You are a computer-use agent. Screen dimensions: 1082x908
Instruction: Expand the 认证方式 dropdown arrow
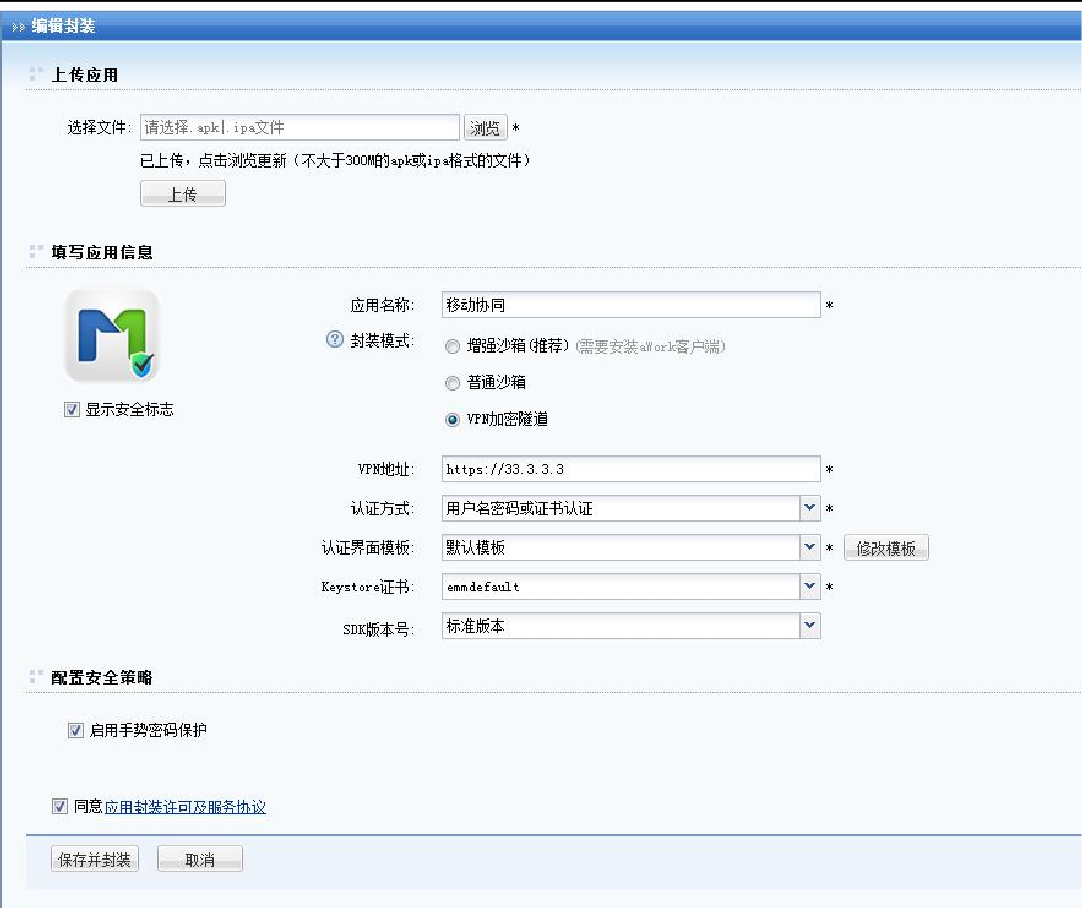pos(810,508)
